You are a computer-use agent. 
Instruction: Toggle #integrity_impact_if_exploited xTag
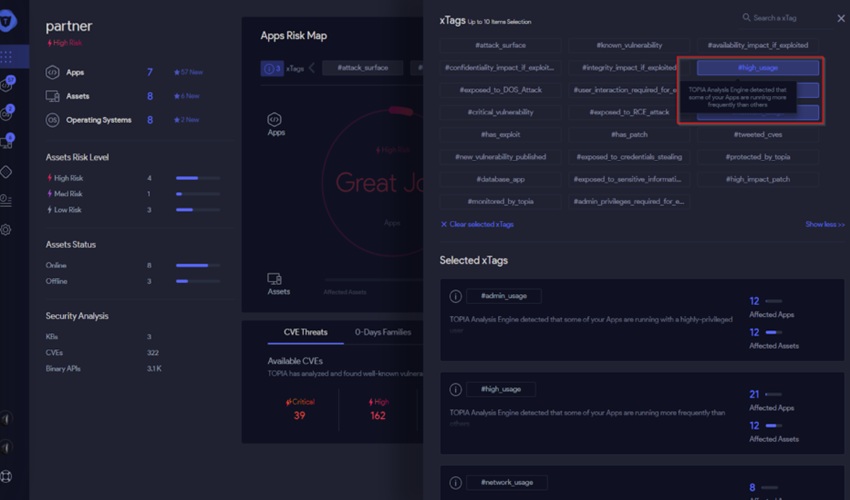tap(629, 68)
